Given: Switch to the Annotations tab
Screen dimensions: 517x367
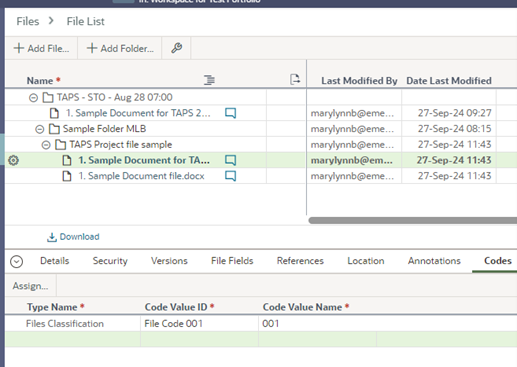Looking at the screenshot, I should click(434, 261).
